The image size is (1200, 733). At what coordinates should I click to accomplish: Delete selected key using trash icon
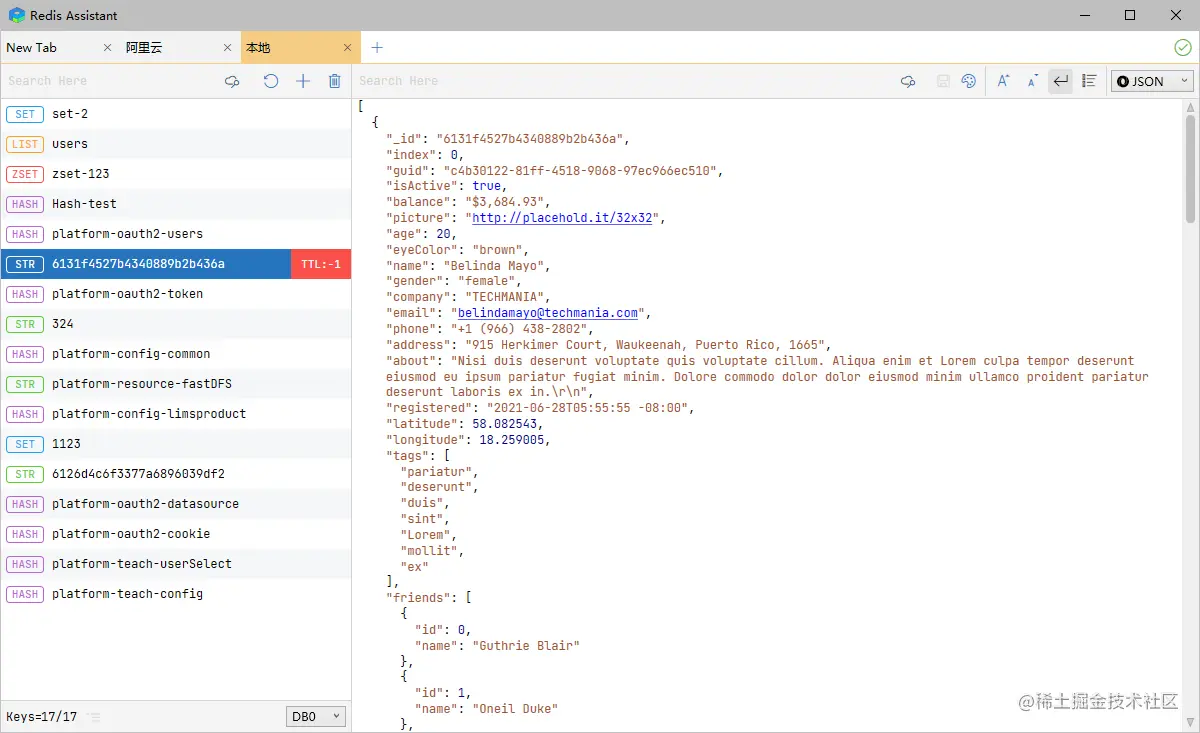pyautogui.click(x=335, y=81)
